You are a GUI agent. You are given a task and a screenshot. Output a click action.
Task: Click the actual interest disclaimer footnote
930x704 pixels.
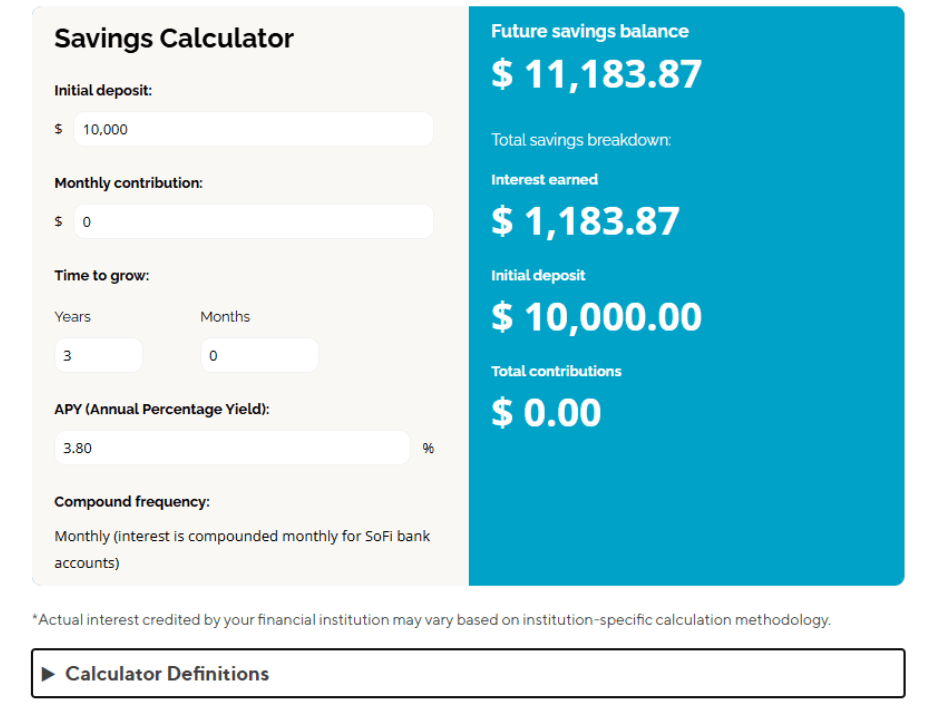coord(431,620)
